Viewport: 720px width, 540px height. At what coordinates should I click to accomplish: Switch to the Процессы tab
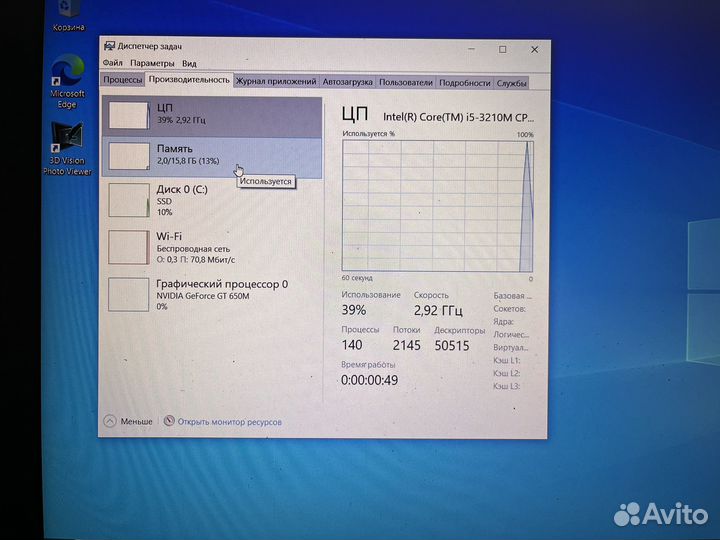point(123,82)
